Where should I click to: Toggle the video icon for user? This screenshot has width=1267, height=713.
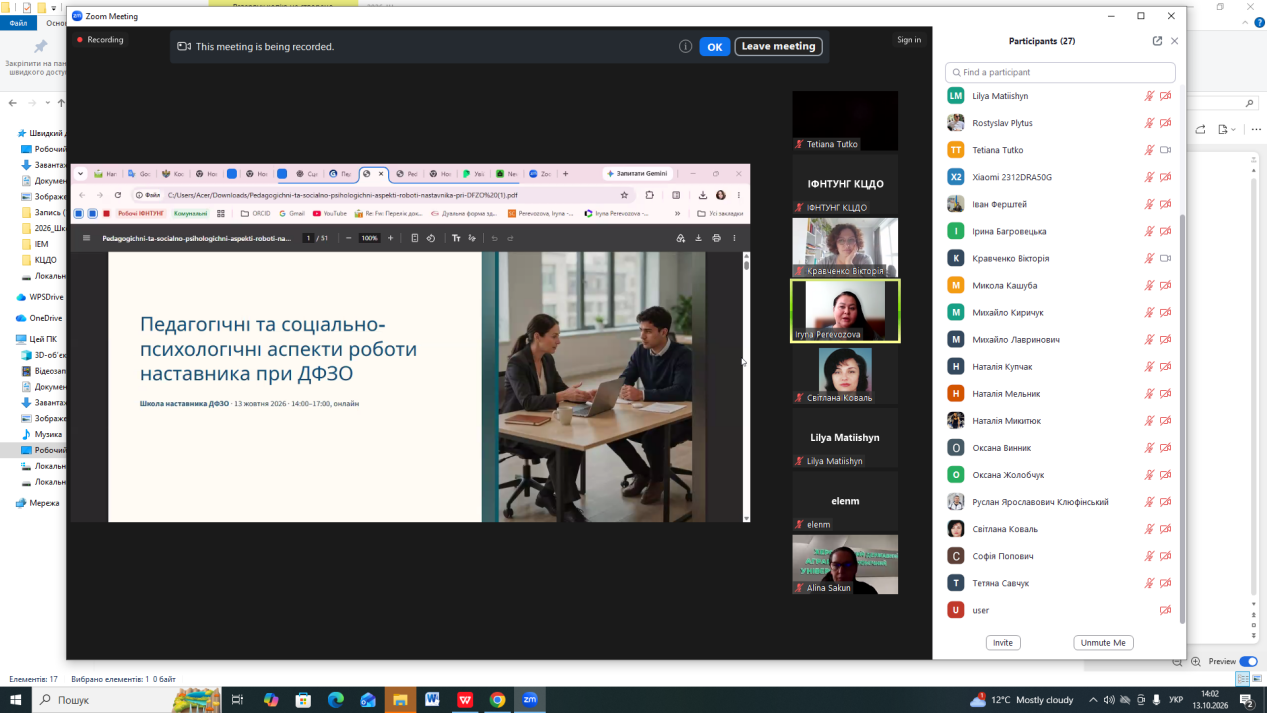coord(1165,610)
